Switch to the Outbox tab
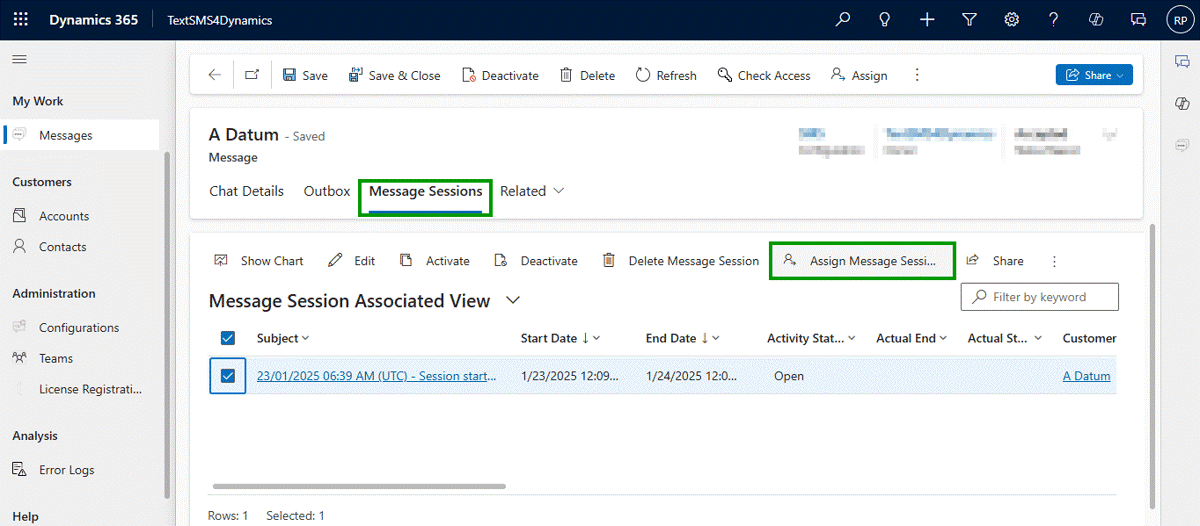 tap(327, 191)
